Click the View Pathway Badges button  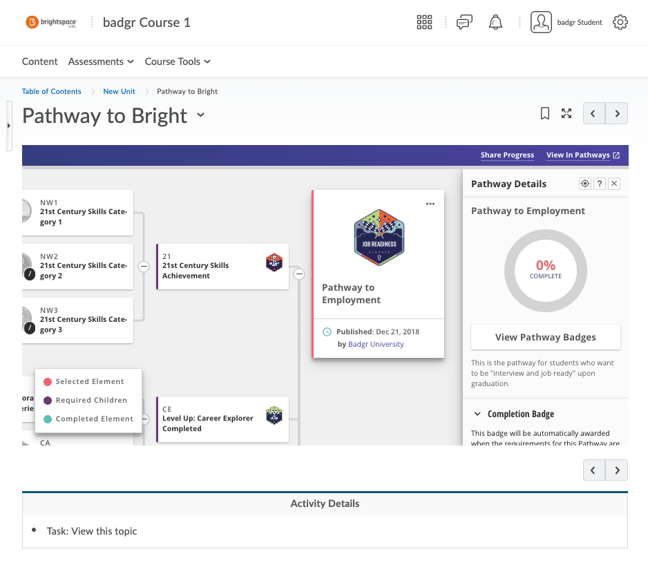point(546,337)
